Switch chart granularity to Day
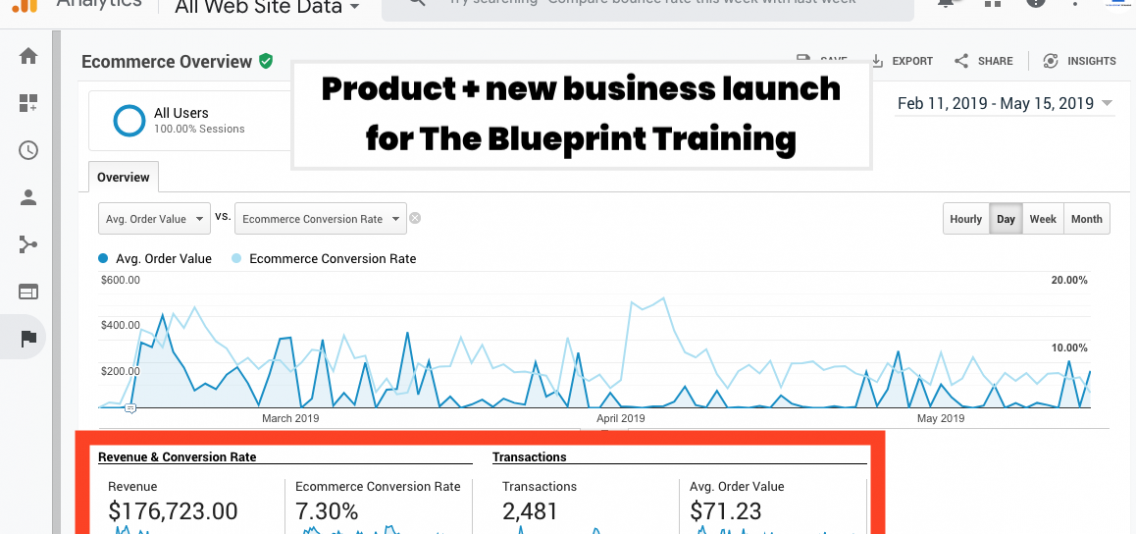1136x534 pixels. [1006, 218]
